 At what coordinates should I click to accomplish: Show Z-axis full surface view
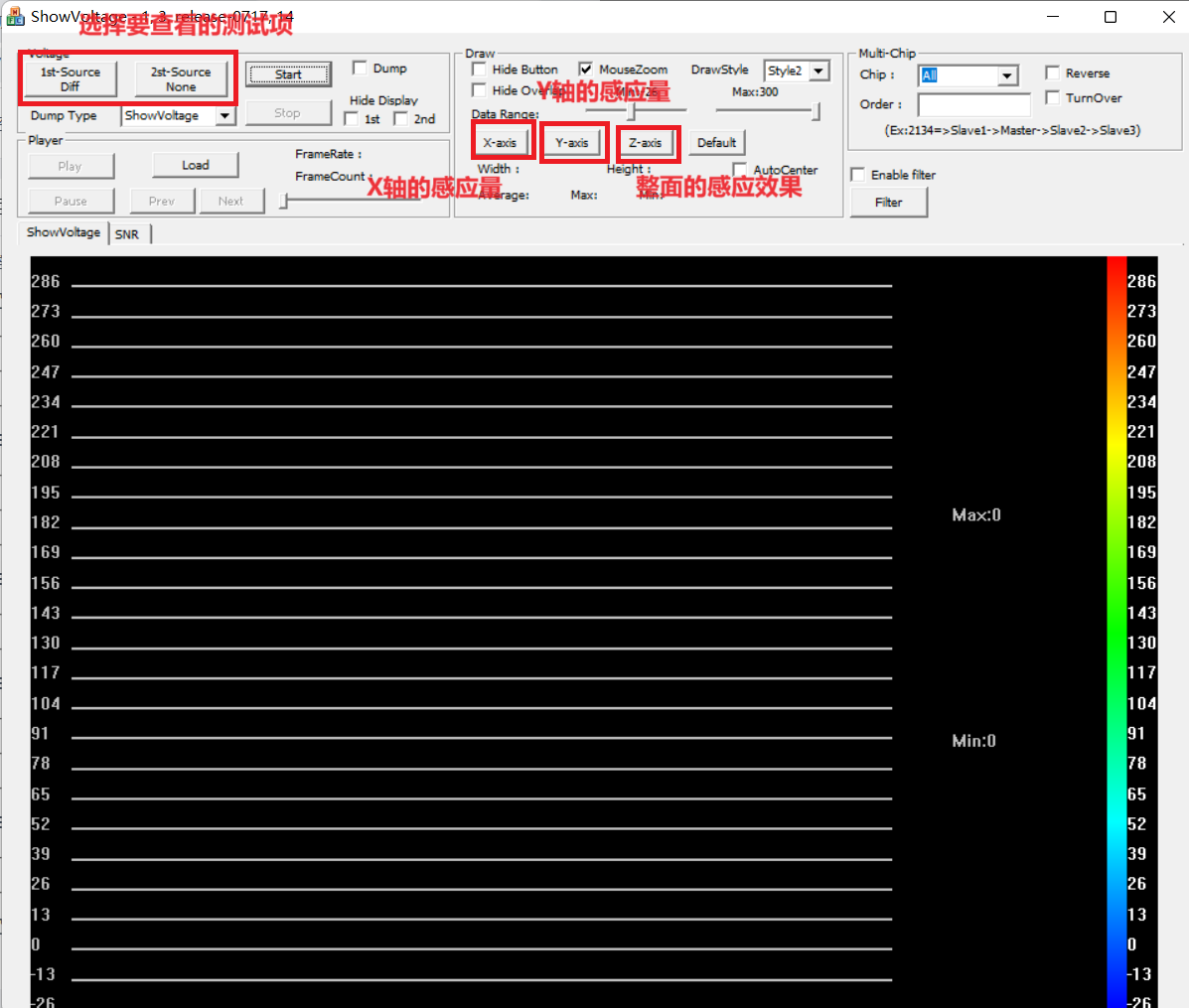pyautogui.click(x=646, y=142)
